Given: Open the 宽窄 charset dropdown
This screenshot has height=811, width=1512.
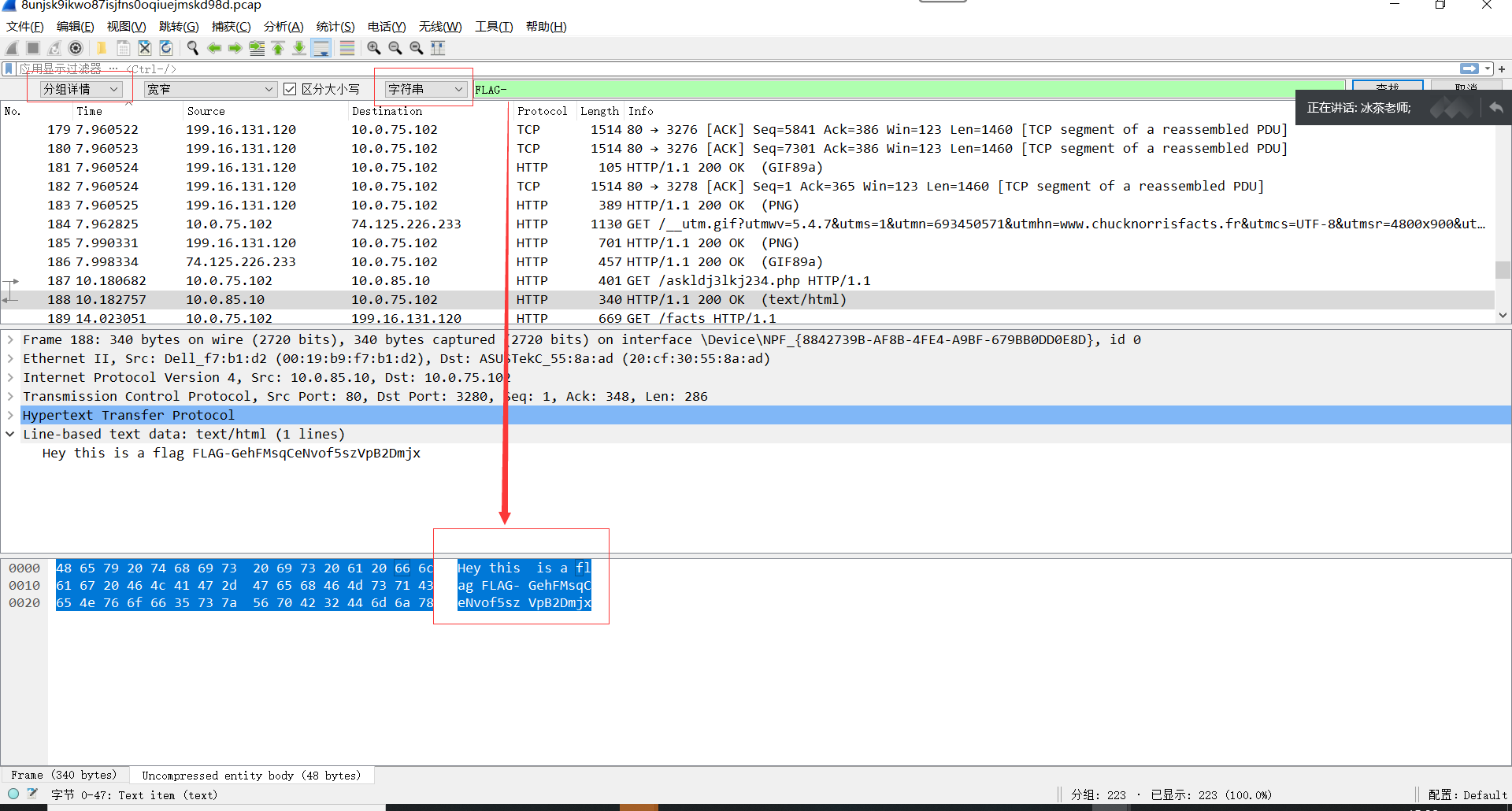Looking at the screenshot, I should 209,89.
